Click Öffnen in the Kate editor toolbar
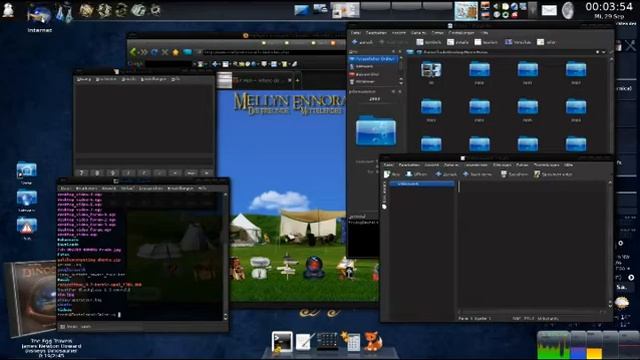 [416, 174]
